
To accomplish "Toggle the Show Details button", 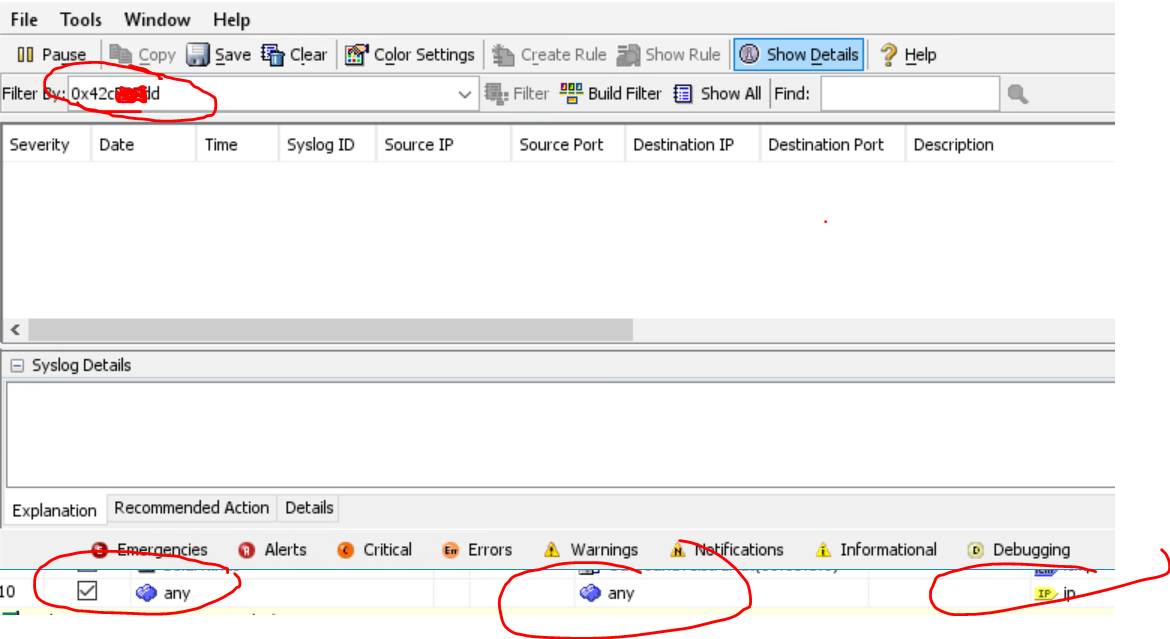I will [798, 55].
